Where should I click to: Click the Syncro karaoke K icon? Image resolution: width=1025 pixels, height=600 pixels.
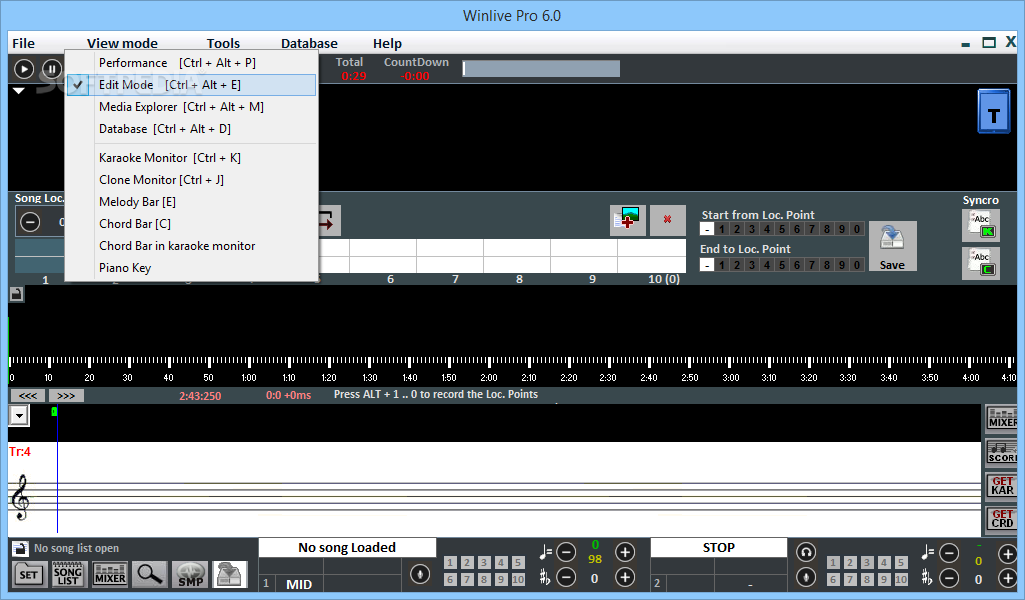[981, 225]
